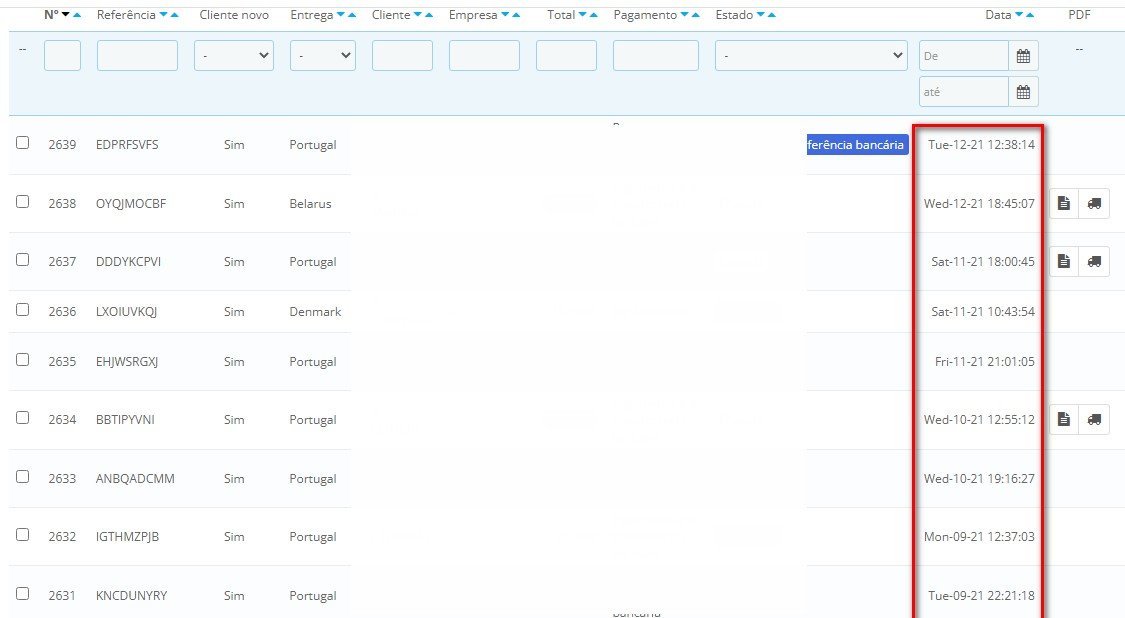Select order 2637 checkbox
This screenshot has height=618, width=1125.
pos(23,260)
